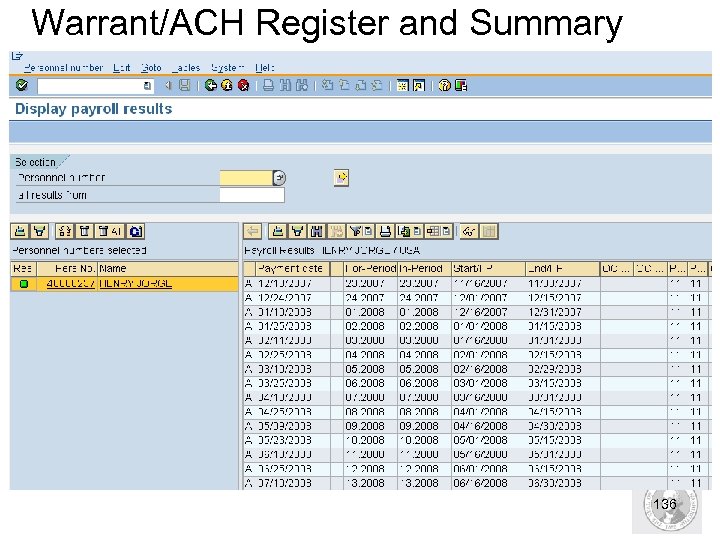Expand the menu icon in top-left corner
The width and height of the screenshot is (720, 540).
[17, 56]
